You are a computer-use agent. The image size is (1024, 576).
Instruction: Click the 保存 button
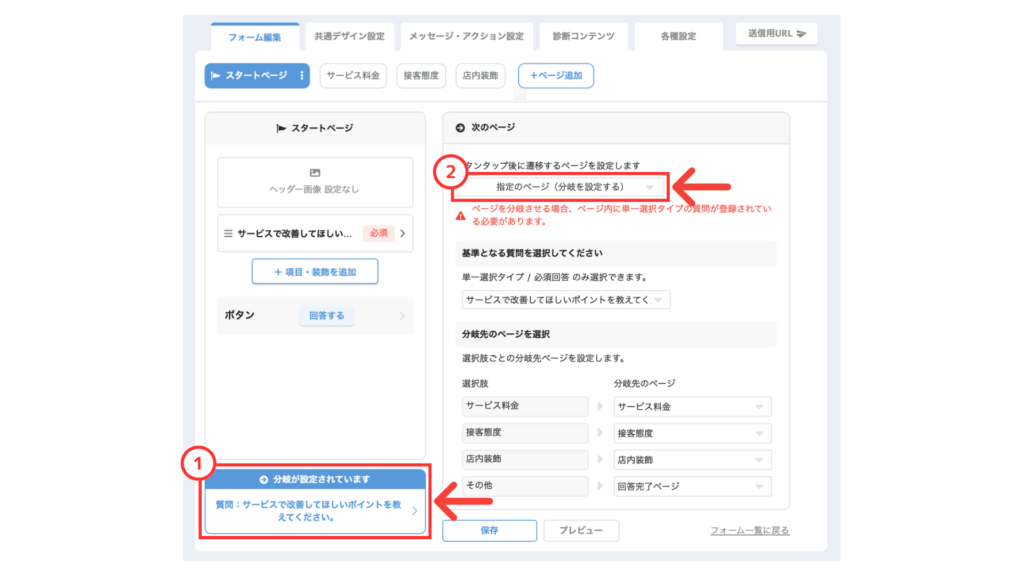(x=489, y=531)
